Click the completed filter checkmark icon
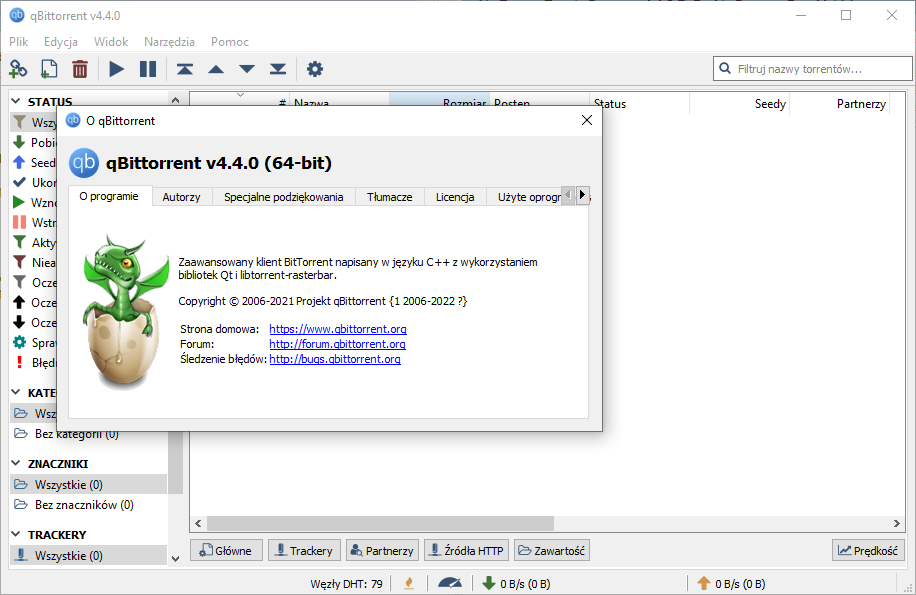 [19, 182]
